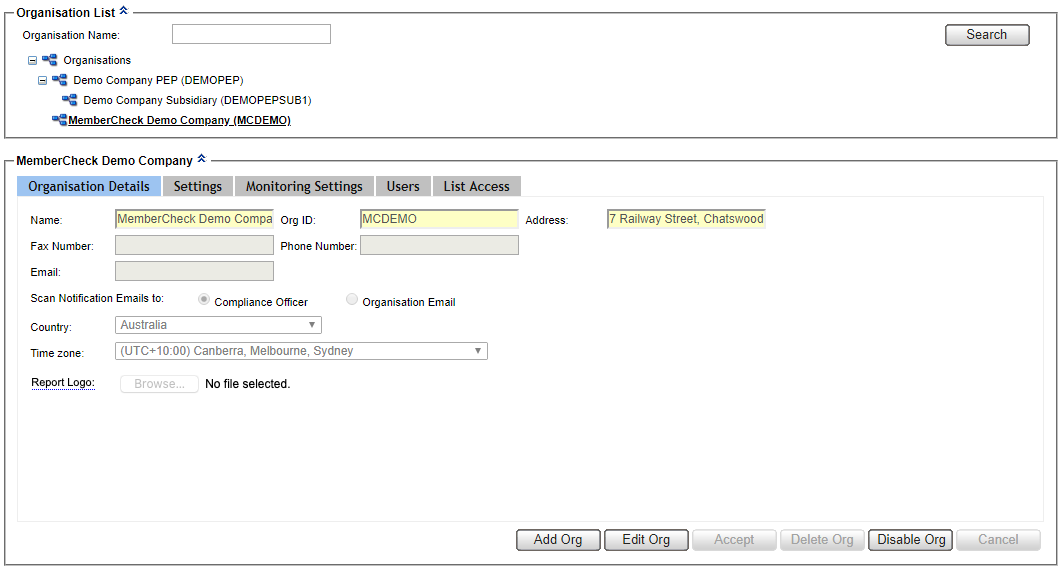The height and width of the screenshot is (570, 1063).
Task: Switch to the List Access tab
Action: coord(477,186)
